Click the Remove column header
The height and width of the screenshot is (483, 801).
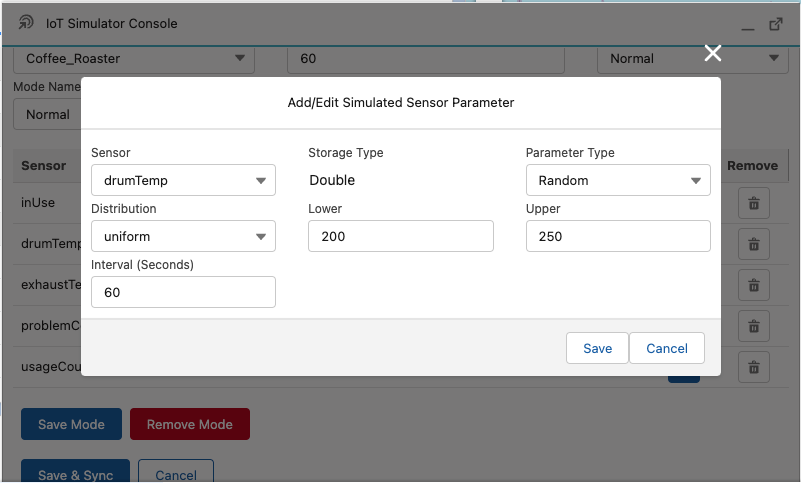click(x=752, y=166)
